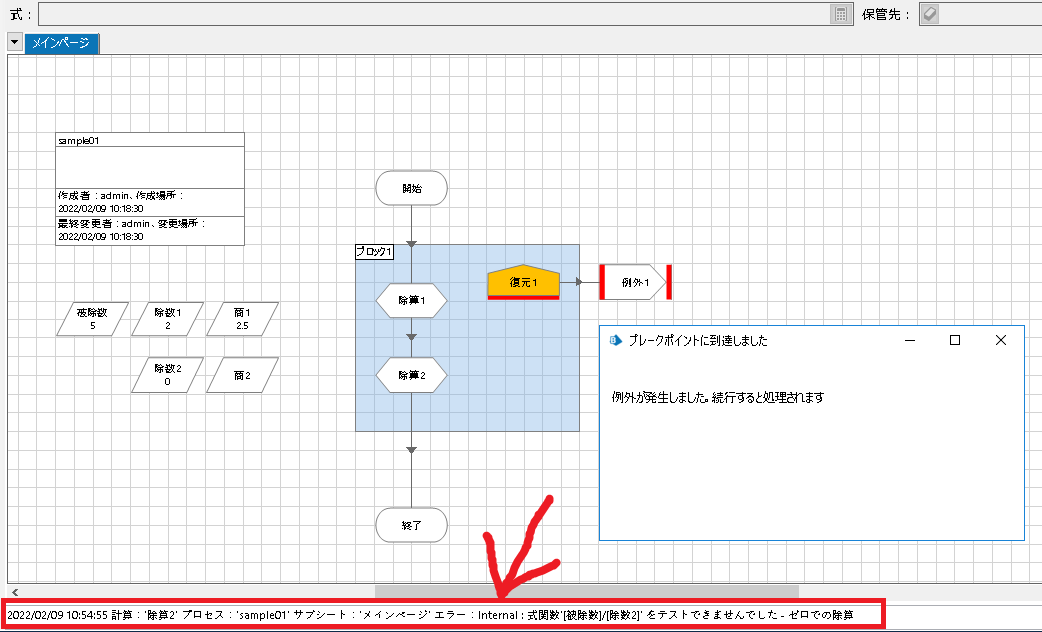The image size is (1042, 632).
Task: Select the 復元1 recover stage
Action: (x=524, y=282)
